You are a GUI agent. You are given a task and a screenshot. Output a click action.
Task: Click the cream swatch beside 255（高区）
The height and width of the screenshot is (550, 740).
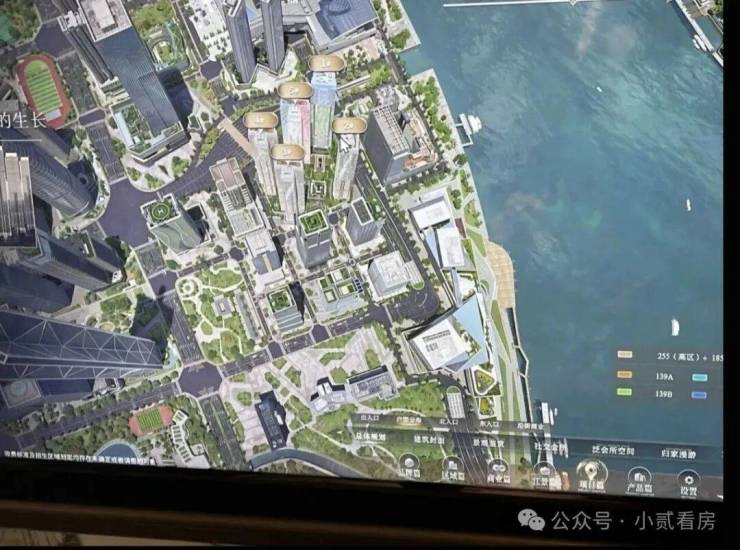(x=625, y=355)
